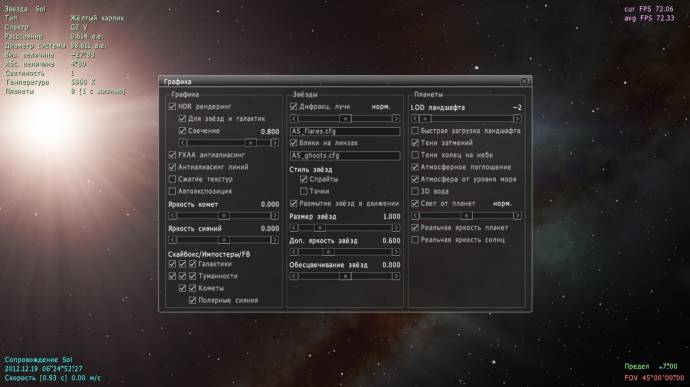Click right arrow of LOD ландшафта slider
The height and width of the screenshot is (387, 690).
(517, 119)
